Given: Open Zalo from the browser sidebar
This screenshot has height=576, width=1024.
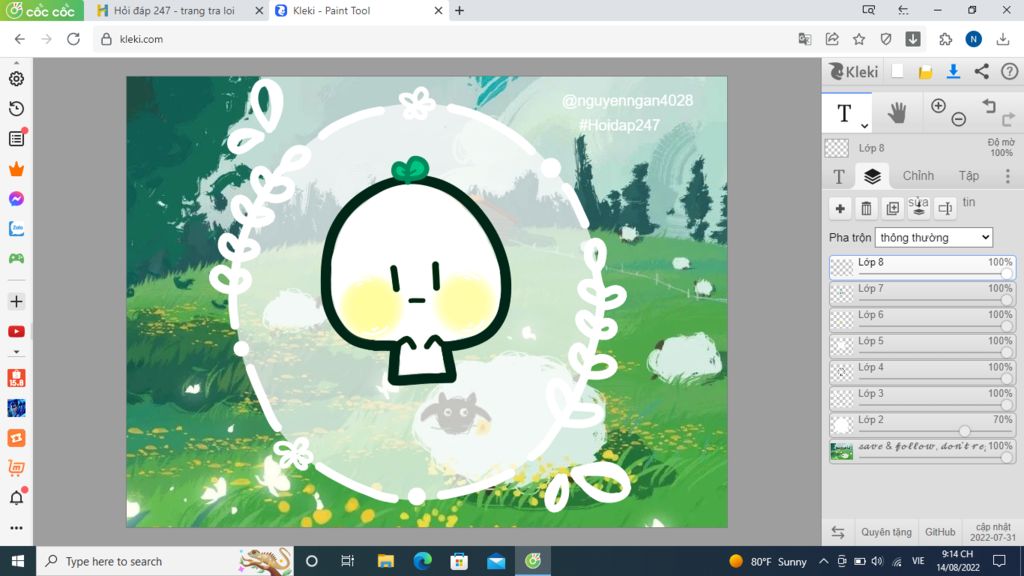Looking at the screenshot, I should click(x=16, y=229).
